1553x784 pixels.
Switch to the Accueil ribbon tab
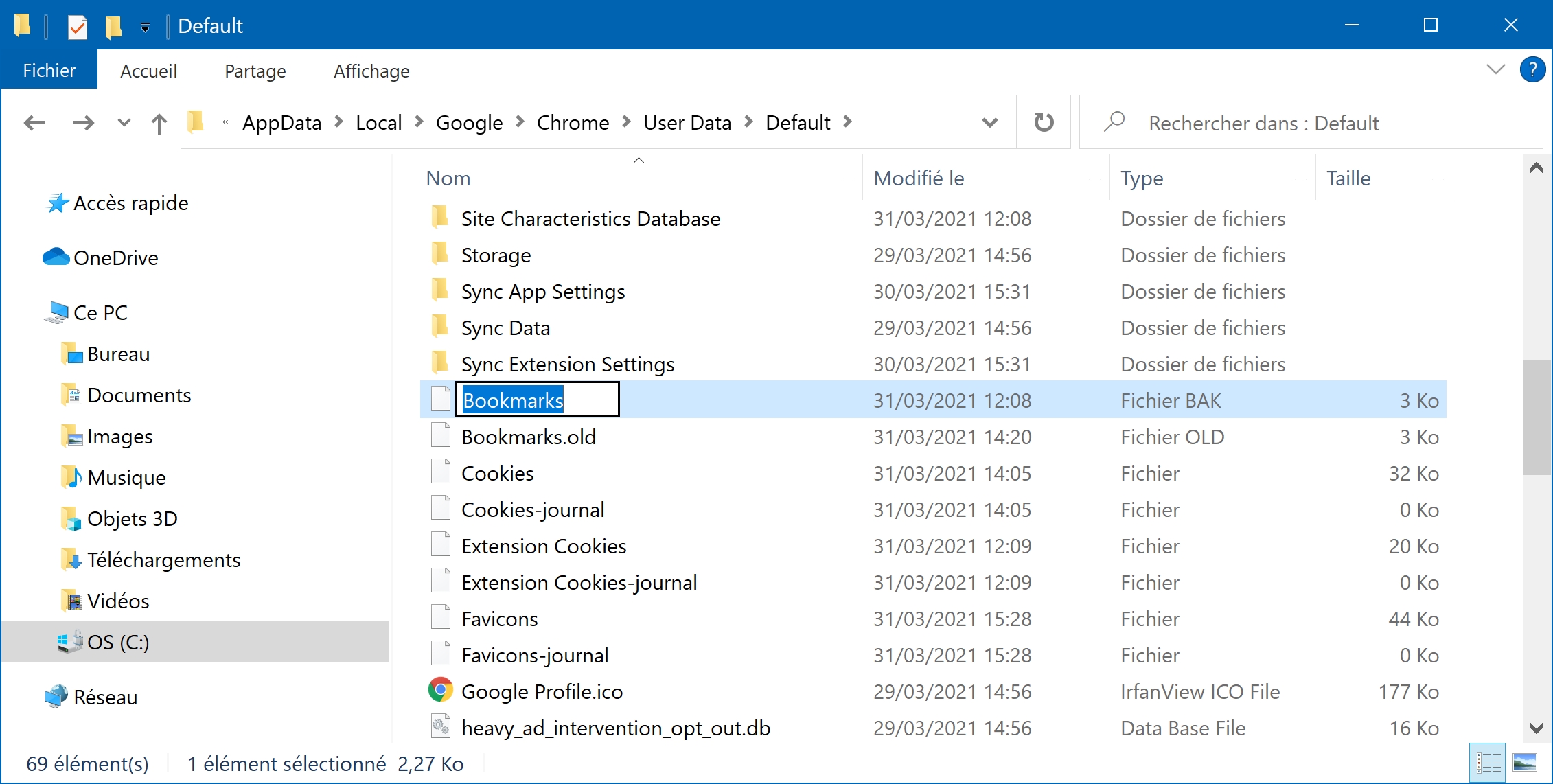coord(148,71)
